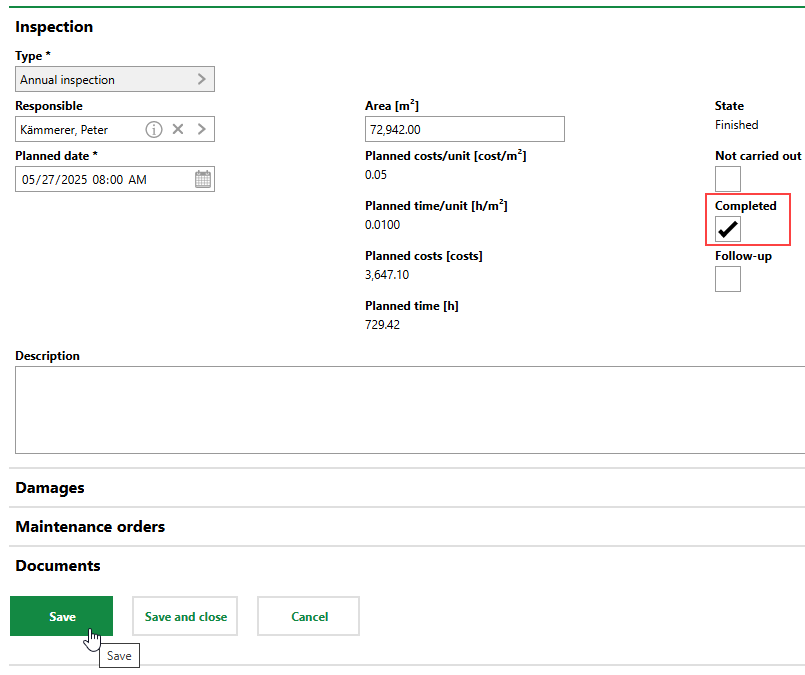Click the Save and close button
The width and height of the screenshot is (805, 675).
(186, 616)
